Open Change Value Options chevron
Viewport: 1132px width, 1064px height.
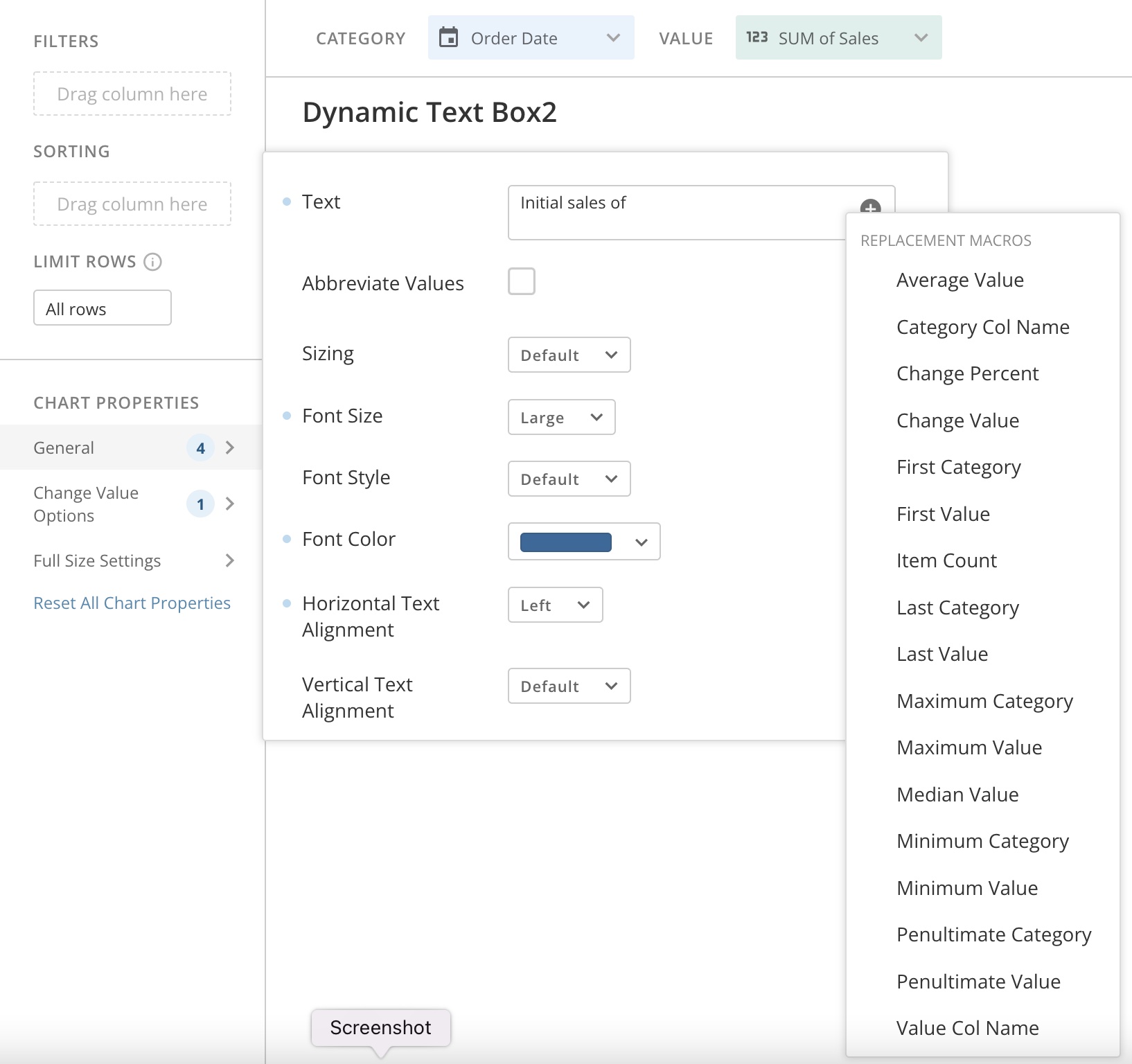(x=230, y=504)
